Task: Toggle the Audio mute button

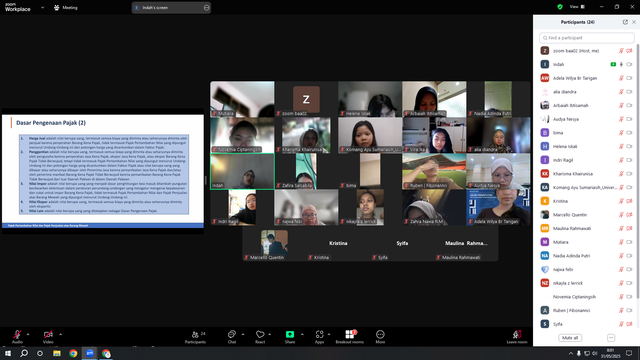Action: (x=17, y=337)
